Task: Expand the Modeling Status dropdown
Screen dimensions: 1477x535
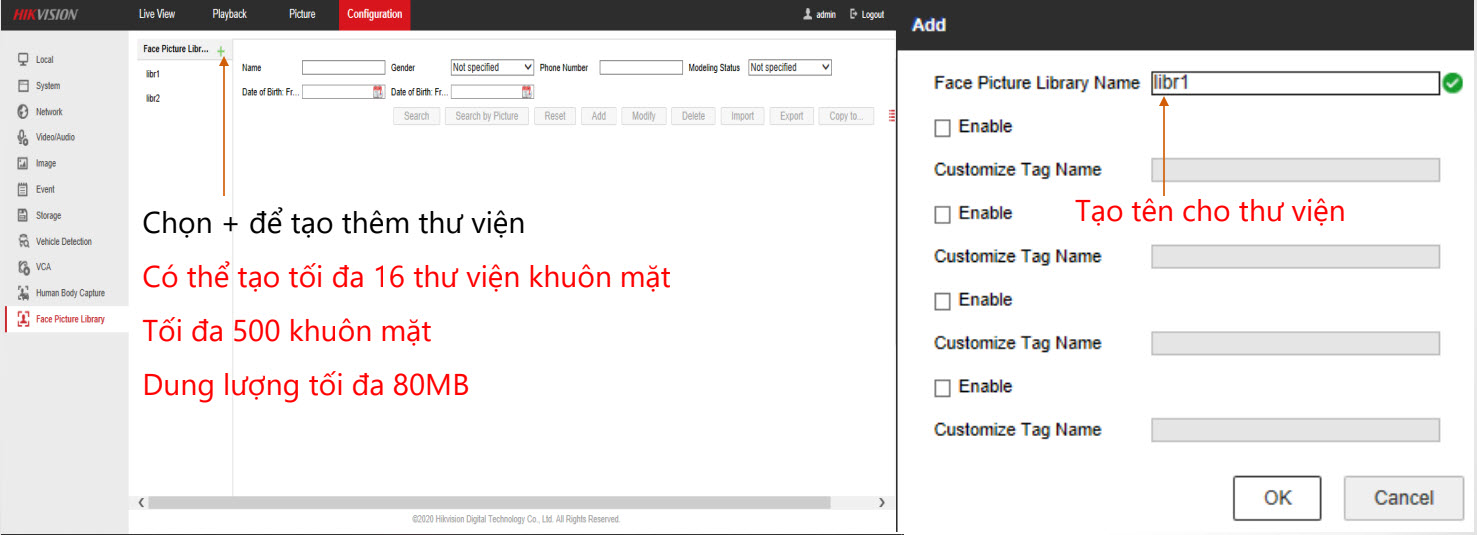Action: click(790, 67)
